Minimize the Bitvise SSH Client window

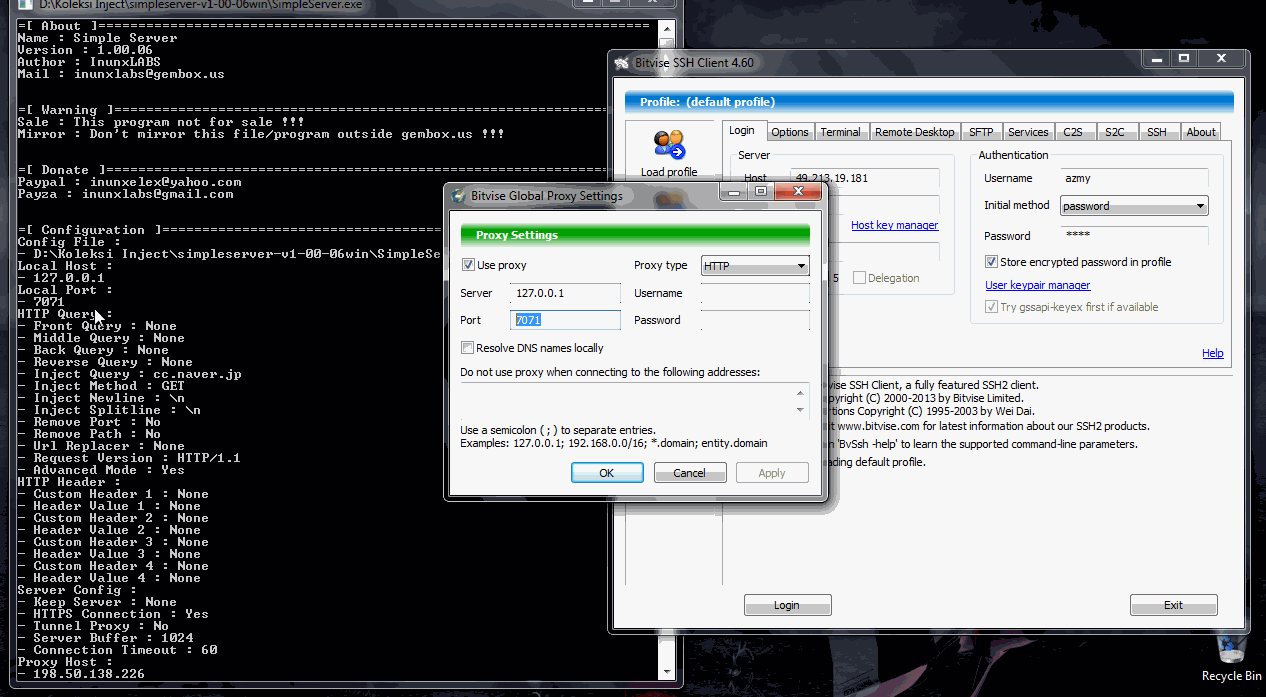(x=1158, y=60)
